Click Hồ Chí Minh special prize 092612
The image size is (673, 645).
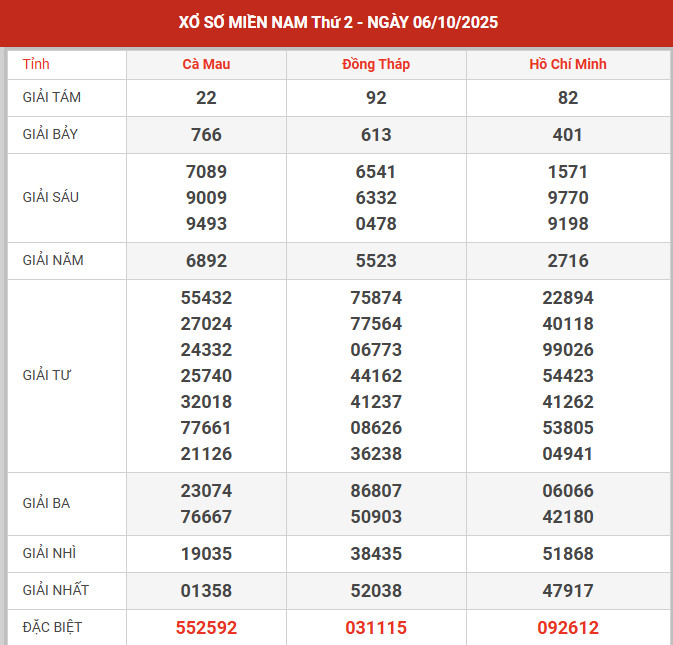(568, 628)
